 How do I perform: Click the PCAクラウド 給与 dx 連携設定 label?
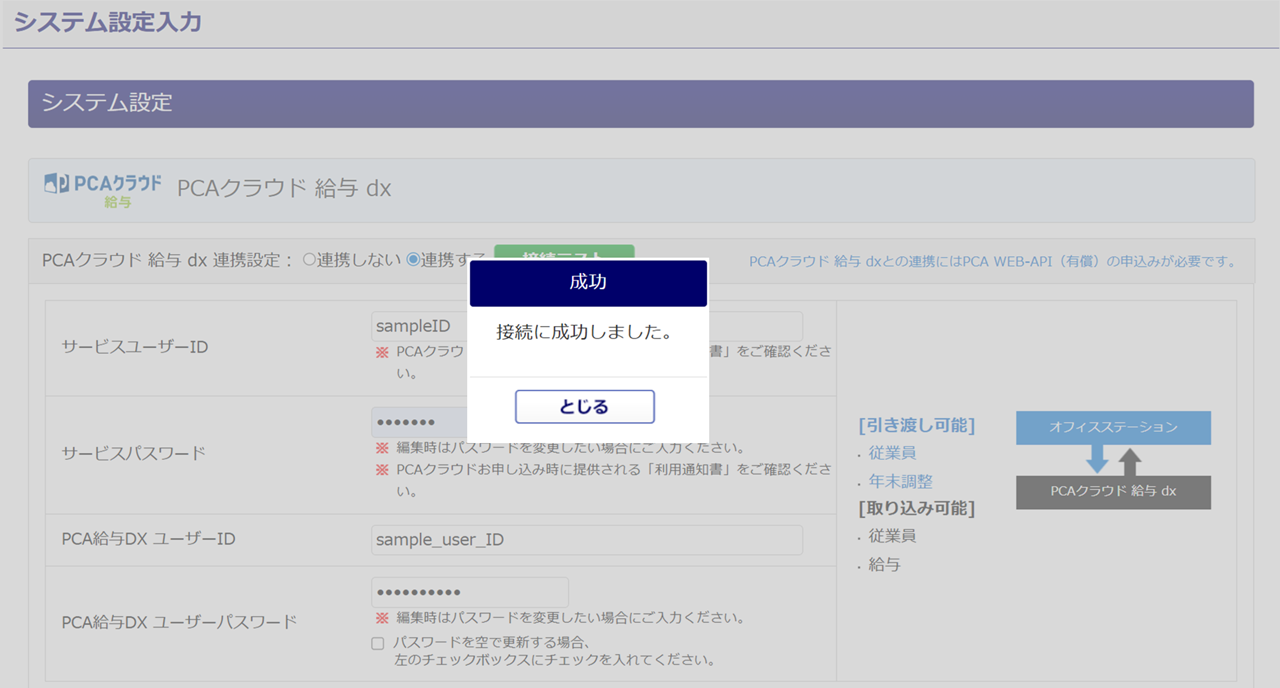click(168, 260)
